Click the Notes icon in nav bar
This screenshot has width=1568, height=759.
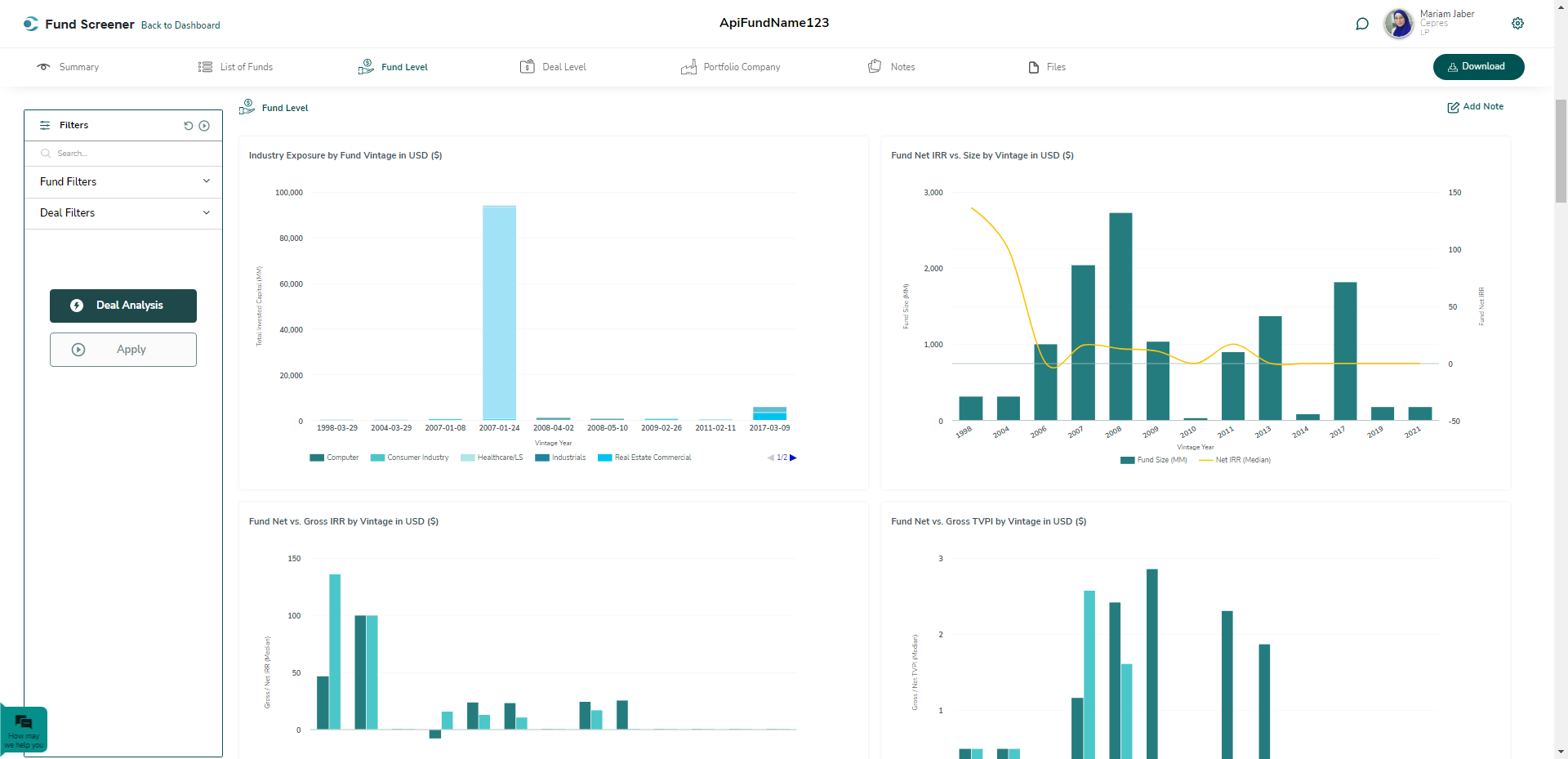click(875, 66)
